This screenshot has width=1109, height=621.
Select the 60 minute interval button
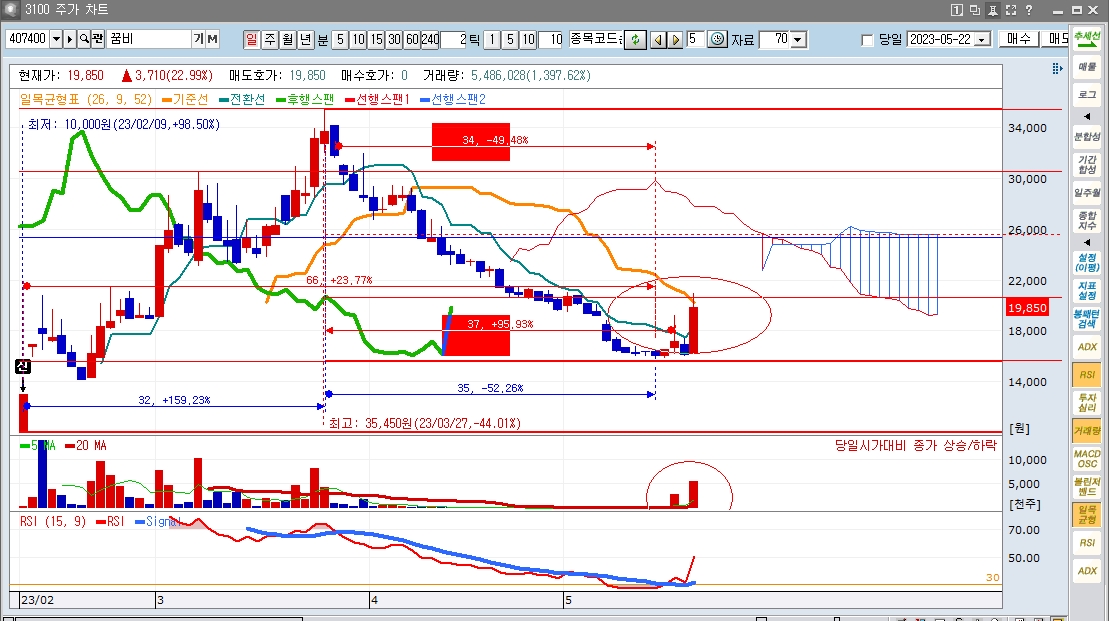pyautogui.click(x=412, y=39)
